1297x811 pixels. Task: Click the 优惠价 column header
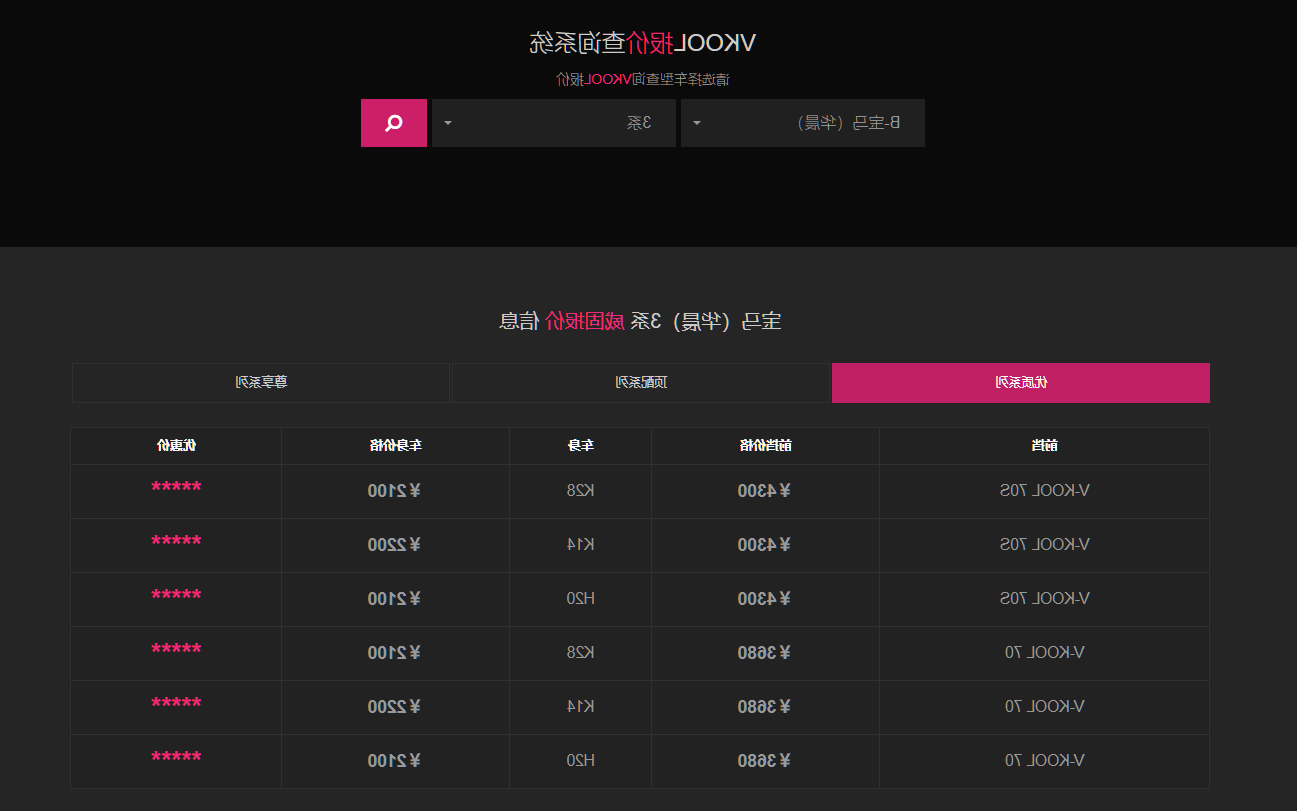click(x=176, y=446)
